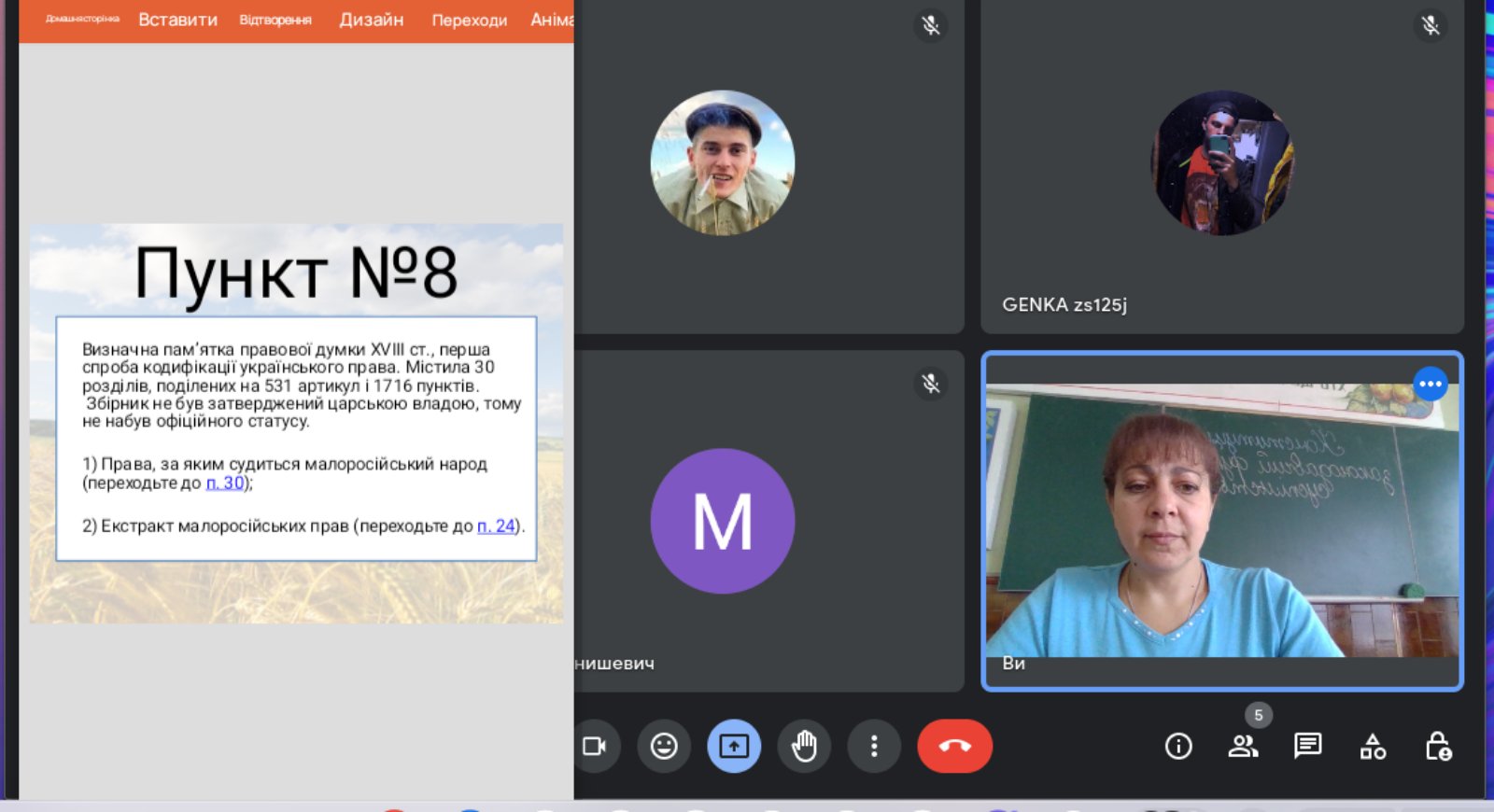
Task: Open the Дизайн ribbon tab
Action: click(x=372, y=20)
